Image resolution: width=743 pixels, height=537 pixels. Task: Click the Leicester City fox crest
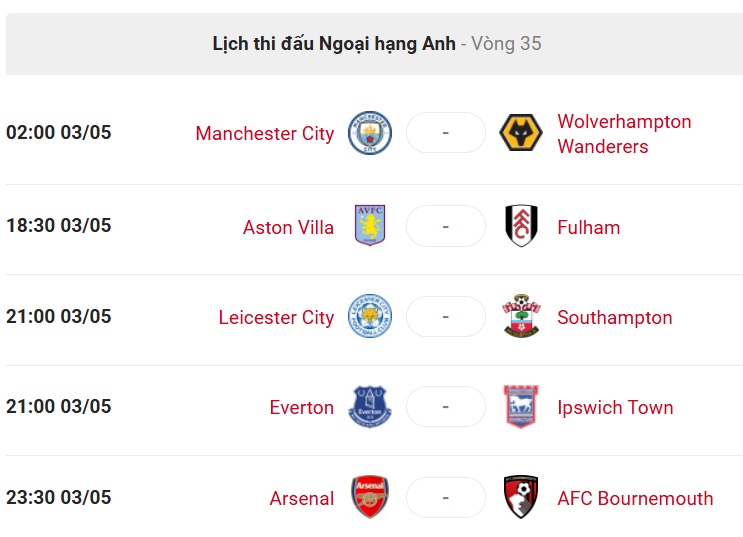point(370,316)
